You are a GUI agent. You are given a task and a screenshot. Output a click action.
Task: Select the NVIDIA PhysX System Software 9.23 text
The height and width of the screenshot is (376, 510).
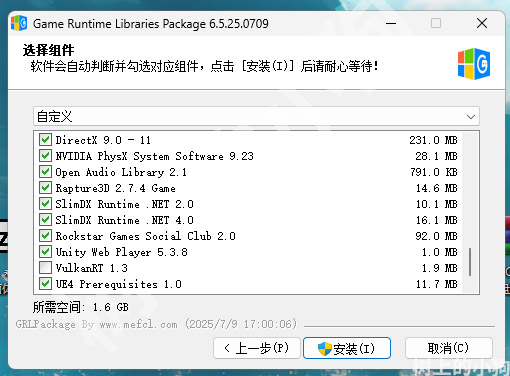tap(154, 156)
